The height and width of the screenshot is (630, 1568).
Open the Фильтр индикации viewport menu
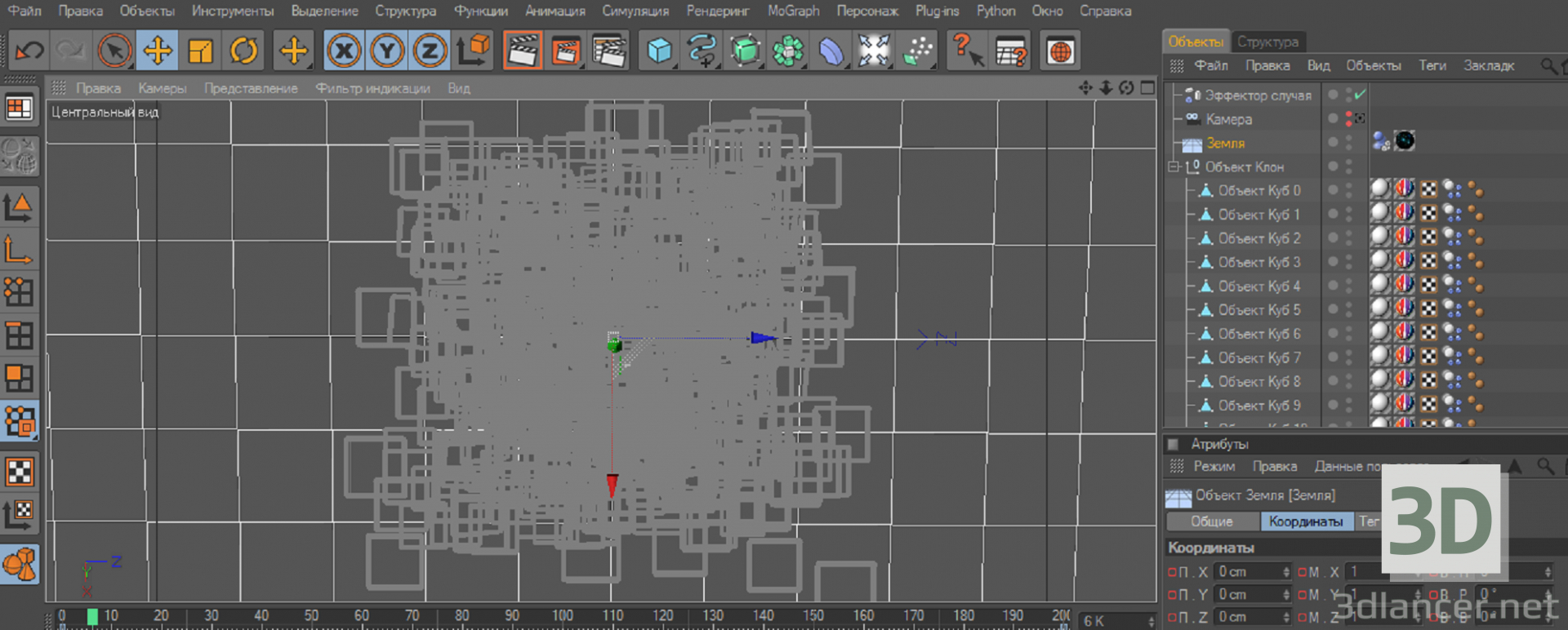(372, 88)
